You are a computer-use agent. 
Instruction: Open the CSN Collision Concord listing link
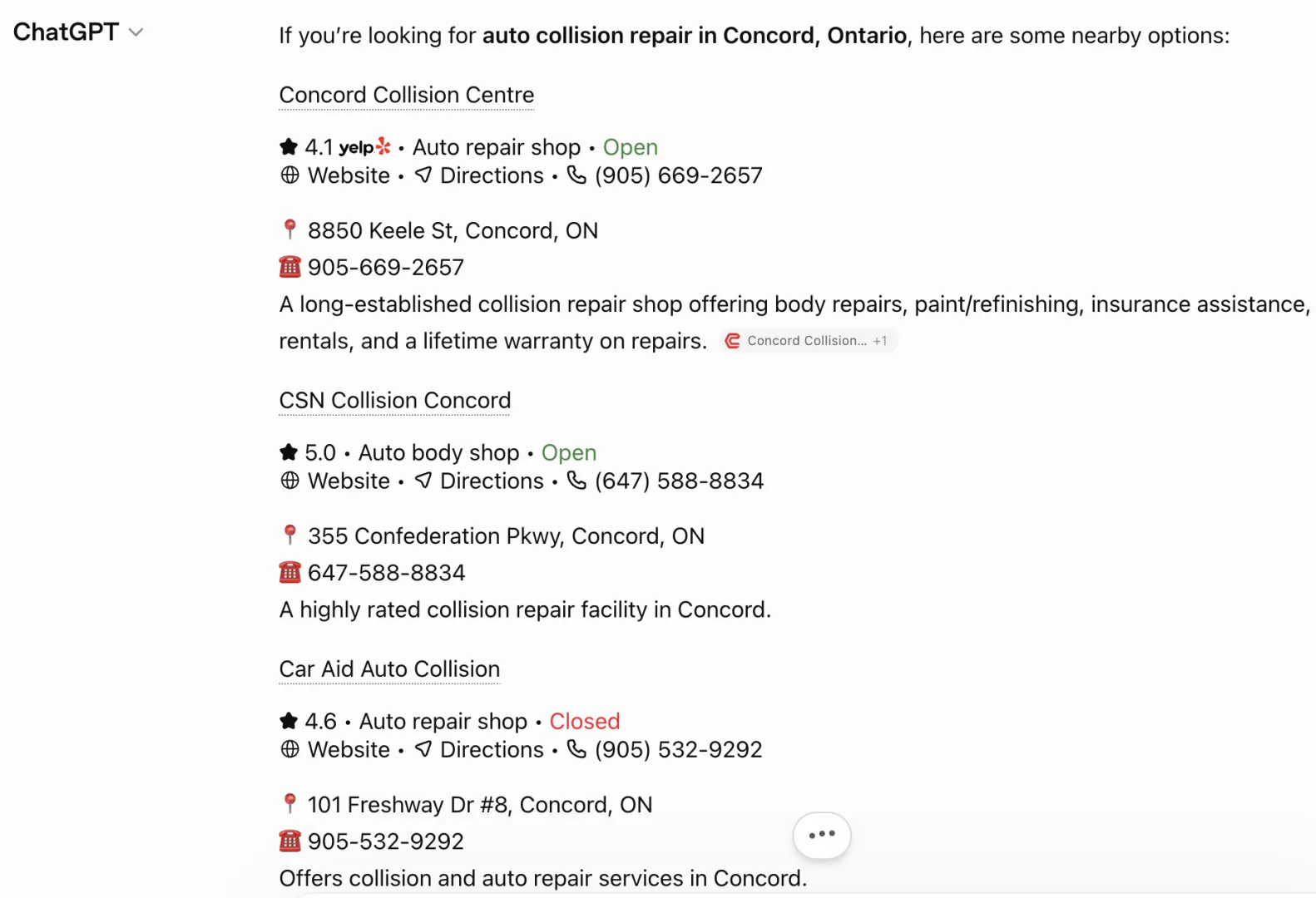395,400
